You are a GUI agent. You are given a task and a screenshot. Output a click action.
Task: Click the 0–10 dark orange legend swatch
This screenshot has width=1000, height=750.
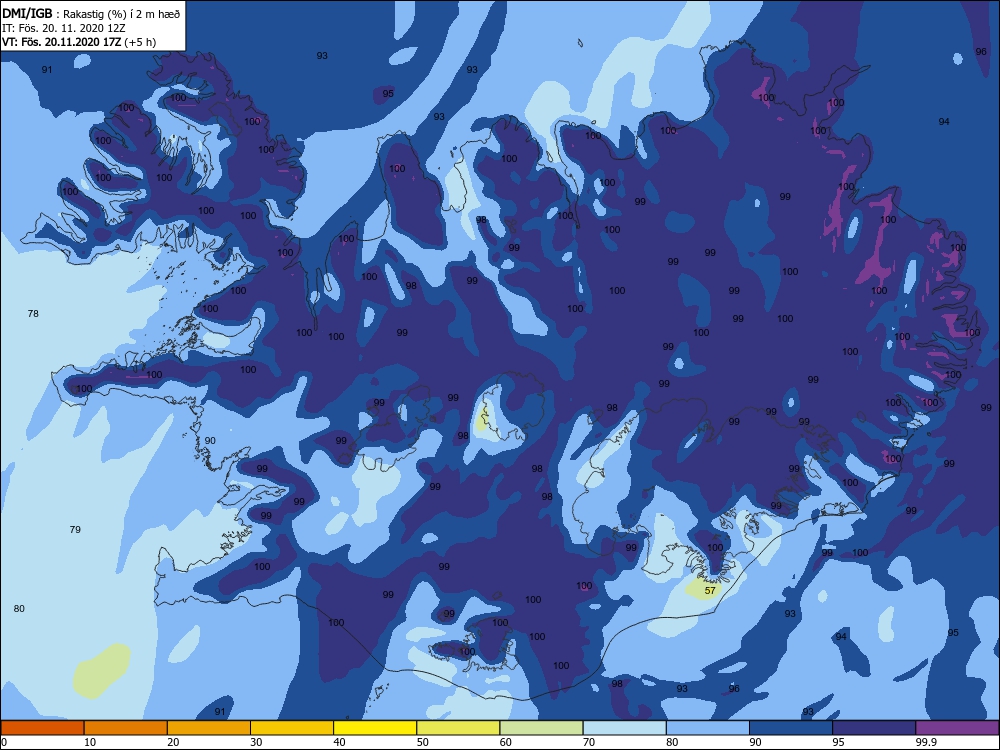click(x=42, y=728)
